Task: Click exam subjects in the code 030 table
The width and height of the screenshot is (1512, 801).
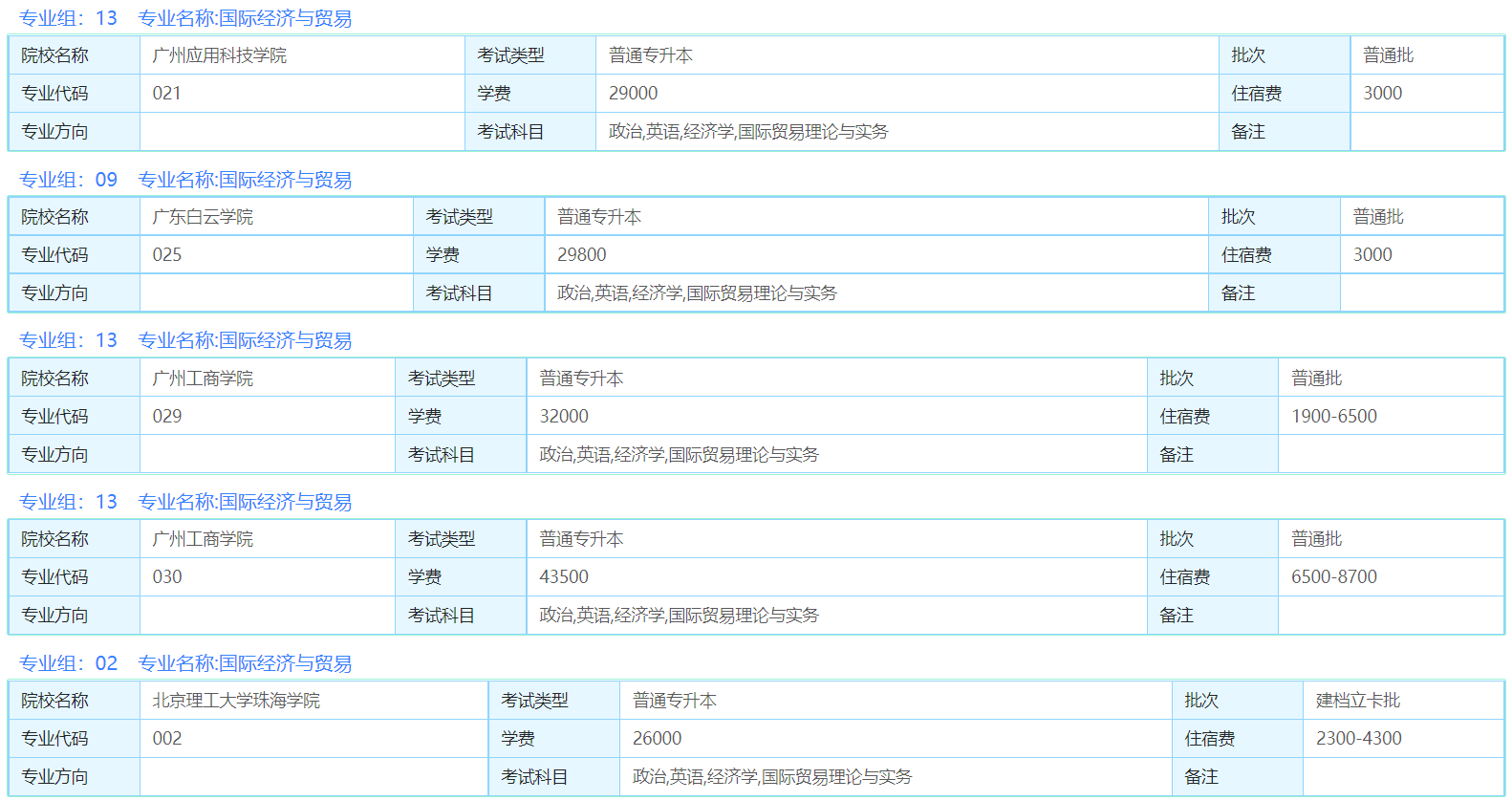Action: [x=680, y=616]
